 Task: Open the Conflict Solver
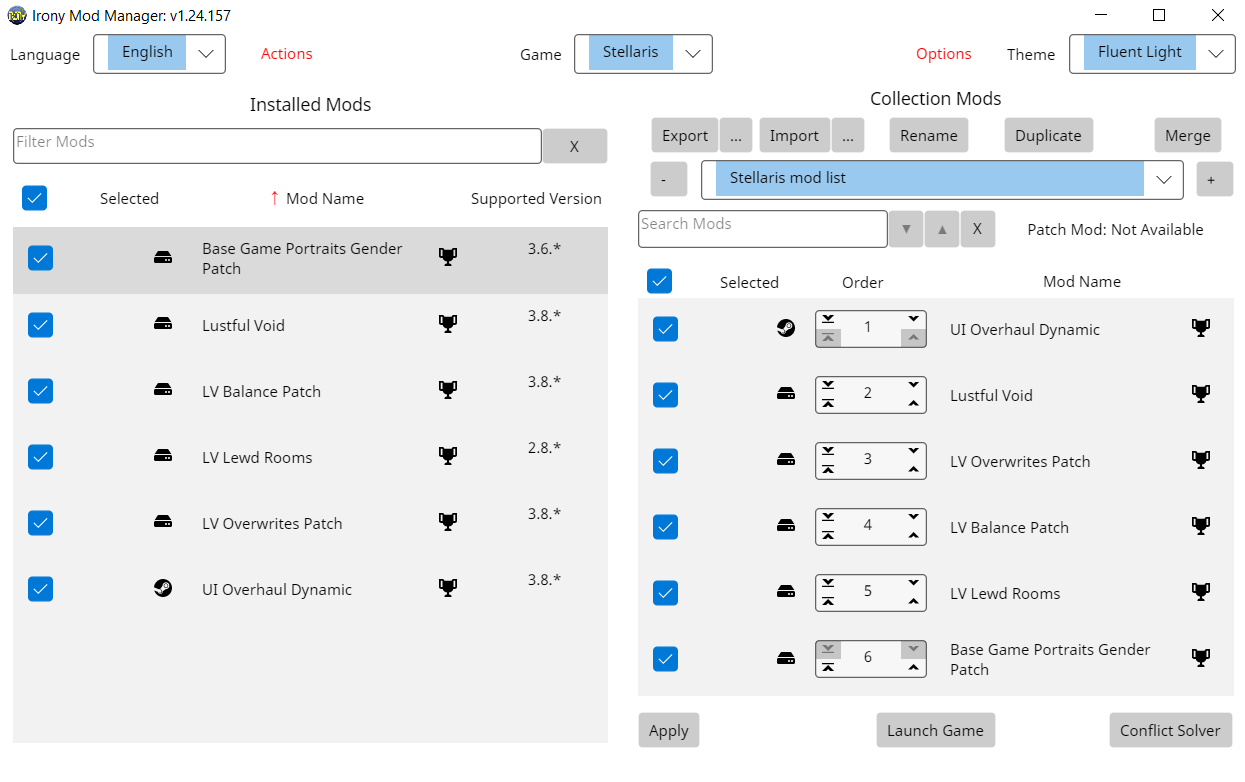pyautogui.click(x=1170, y=730)
